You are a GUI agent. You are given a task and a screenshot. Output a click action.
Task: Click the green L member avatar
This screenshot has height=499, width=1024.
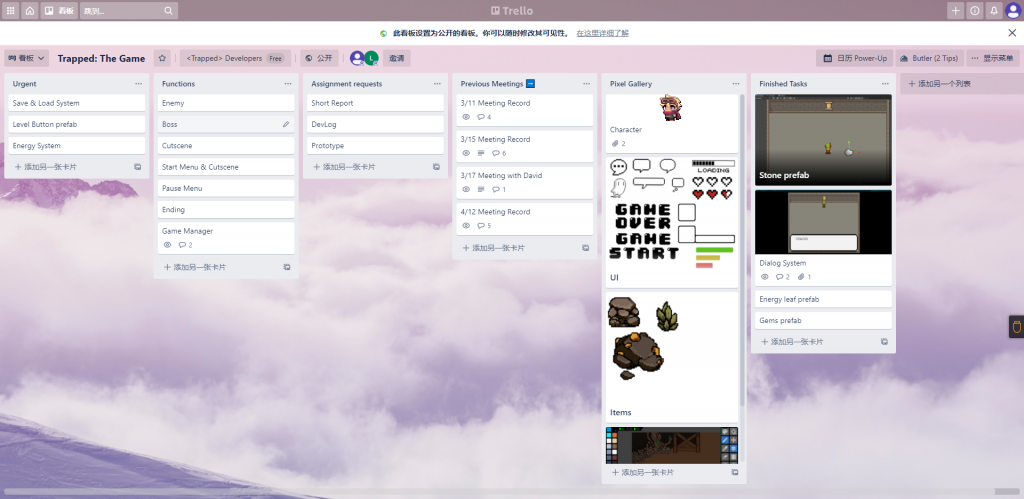pyautogui.click(x=371, y=58)
